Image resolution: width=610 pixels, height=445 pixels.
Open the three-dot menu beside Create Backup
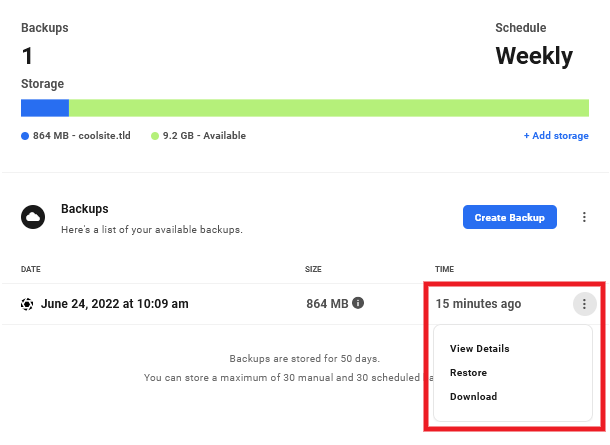(x=584, y=217)
